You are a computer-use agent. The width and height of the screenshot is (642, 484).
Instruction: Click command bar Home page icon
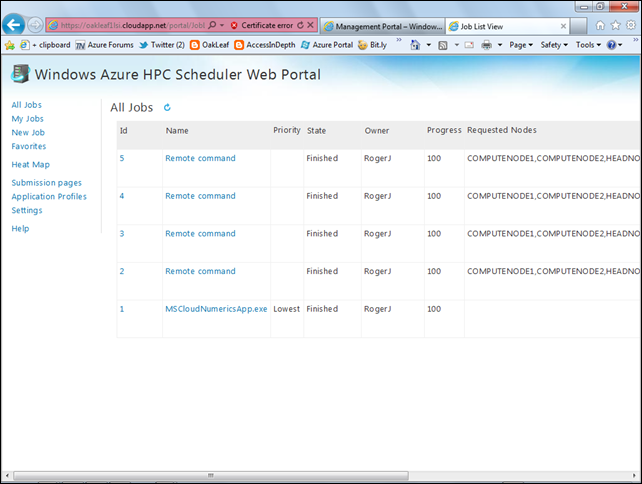coord(415,45)
